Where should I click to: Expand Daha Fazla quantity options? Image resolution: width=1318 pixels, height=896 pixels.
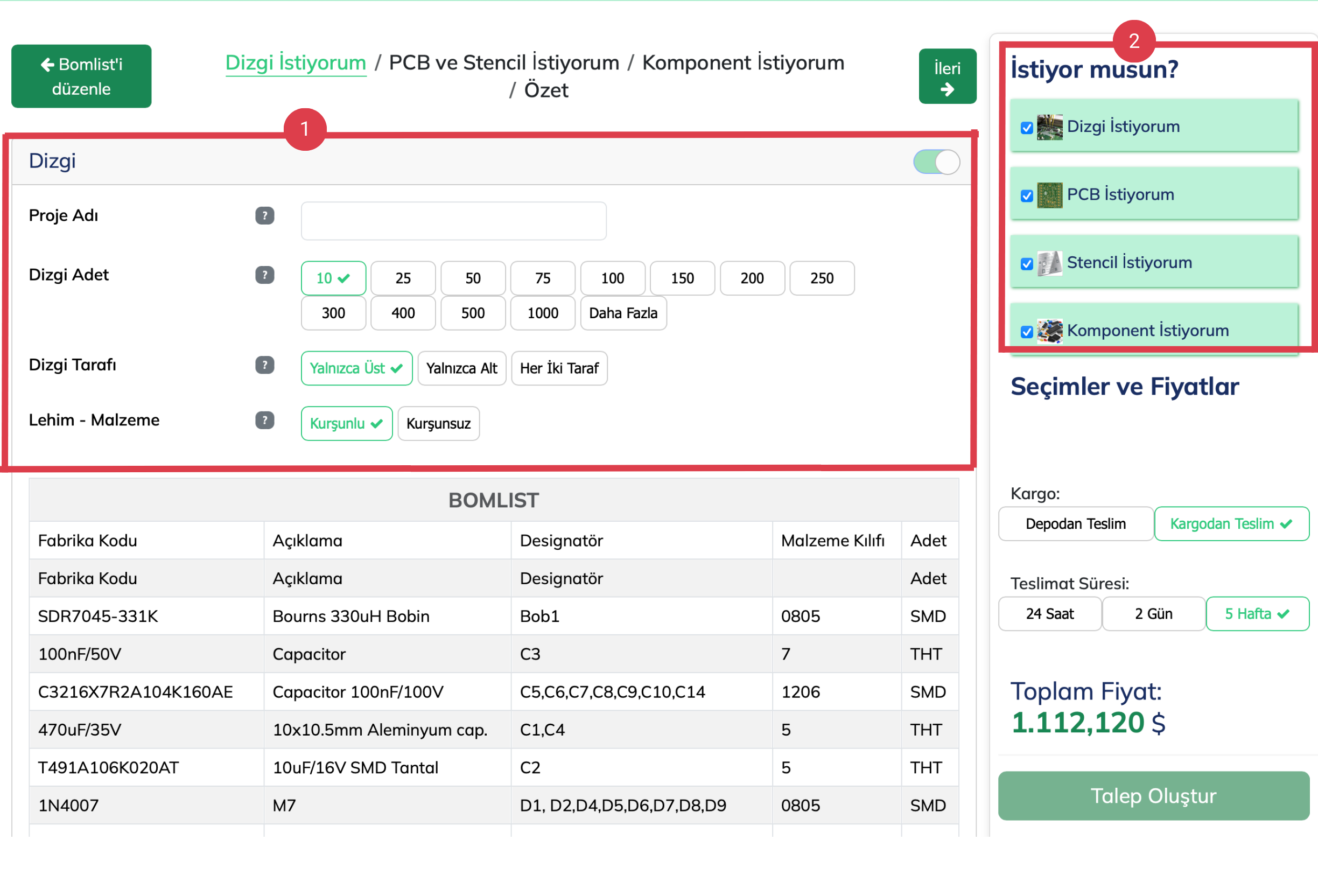click(623, 312)
